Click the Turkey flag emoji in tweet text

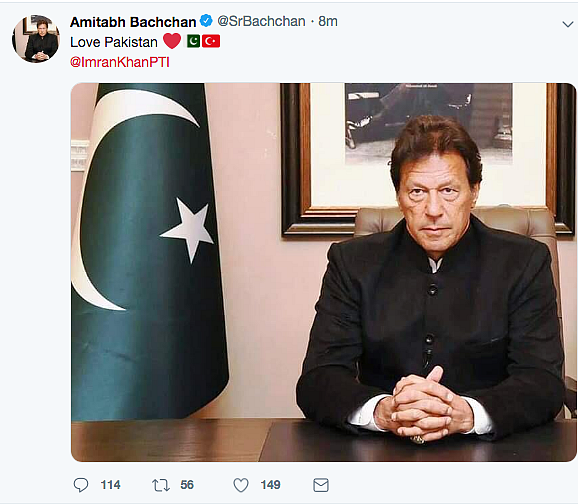[x=211, y=41]
